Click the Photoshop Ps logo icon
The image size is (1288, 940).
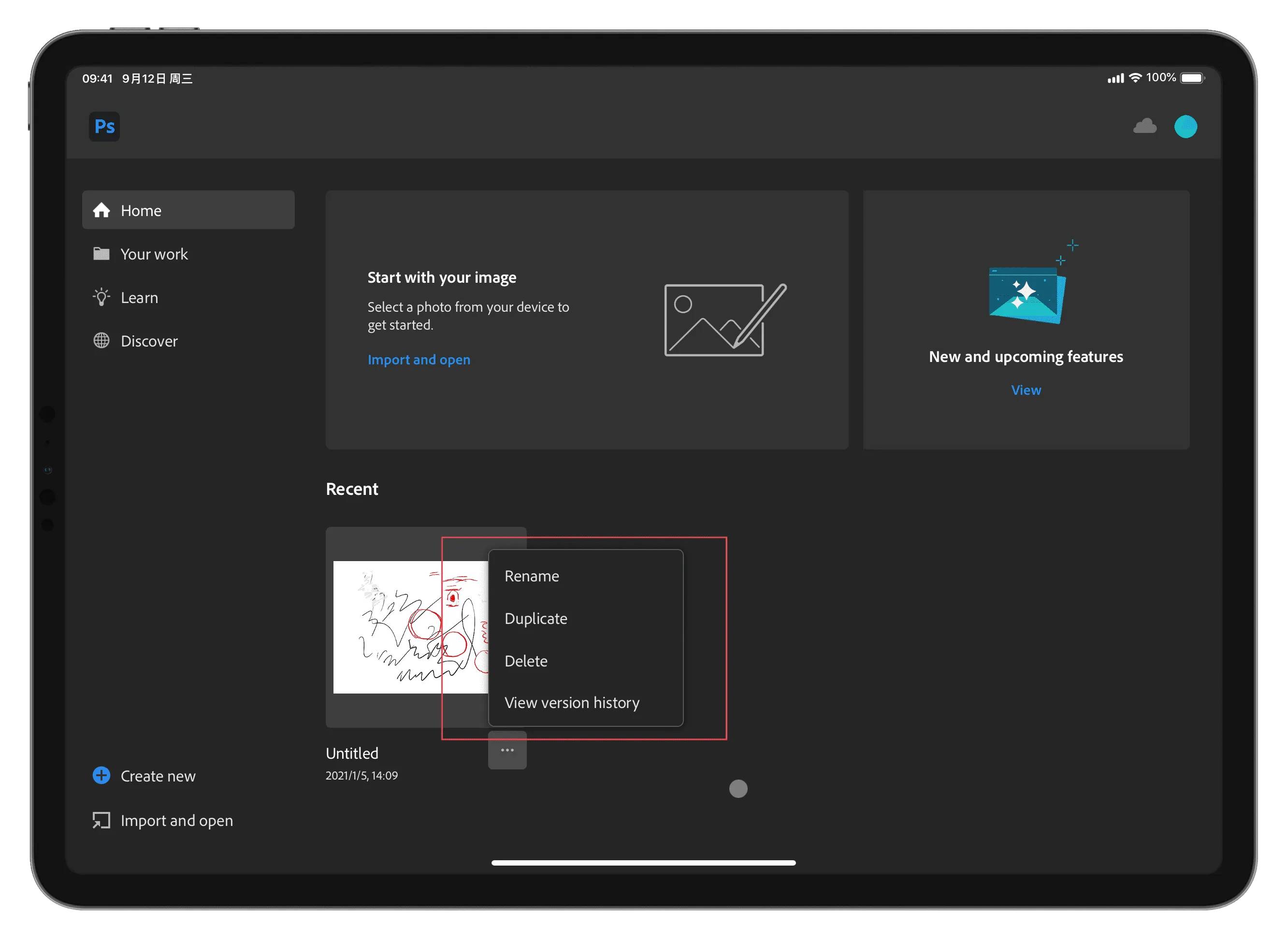click(x=104, y=126)
